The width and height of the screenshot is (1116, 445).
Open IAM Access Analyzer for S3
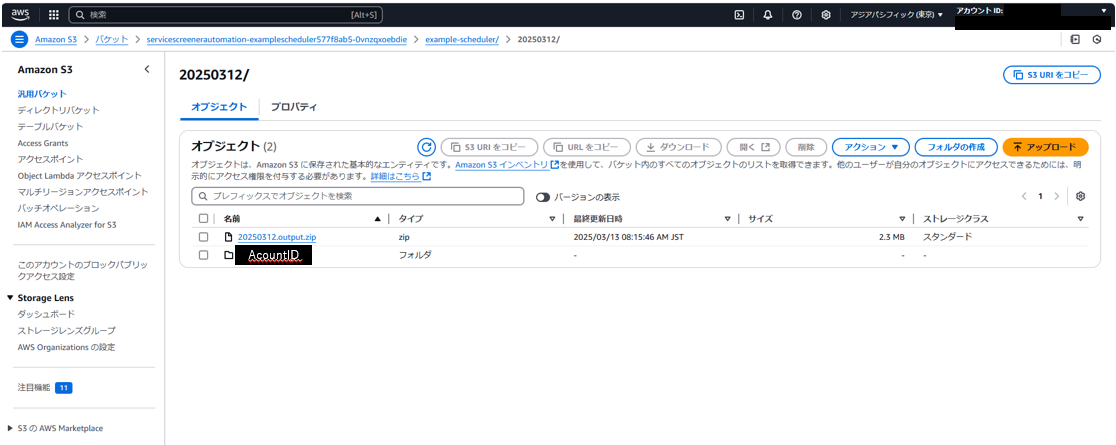coord(67,224)
